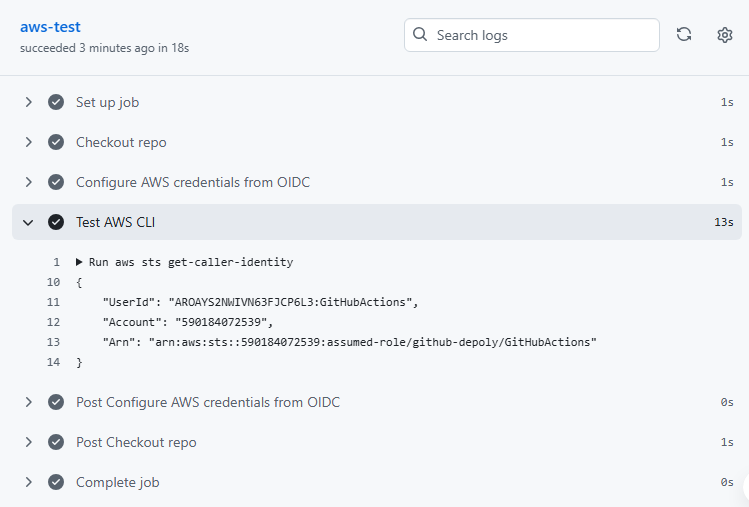The image size is (749, 507).
Task: Click the Post Checkout repo step label
Action: pyautogui.click(x=136, y=442)
